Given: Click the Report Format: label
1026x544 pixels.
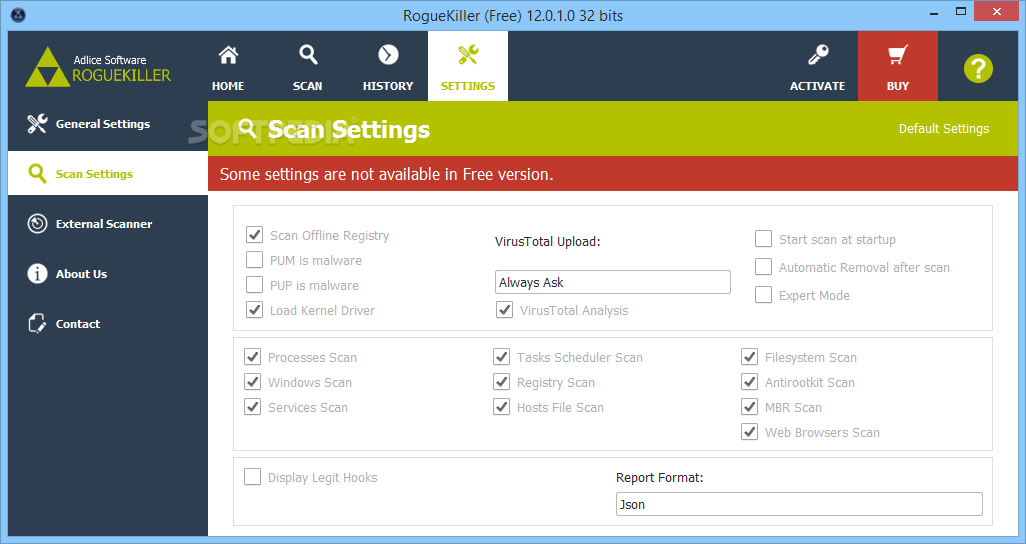Looking at the screenshot, I should pyautogui.click(x=660, y=478).
